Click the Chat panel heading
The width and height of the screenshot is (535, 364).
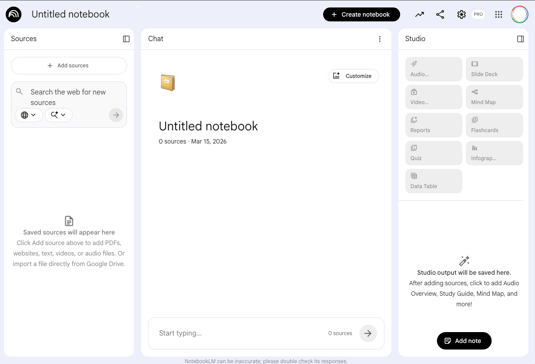(x=156, y=39)
